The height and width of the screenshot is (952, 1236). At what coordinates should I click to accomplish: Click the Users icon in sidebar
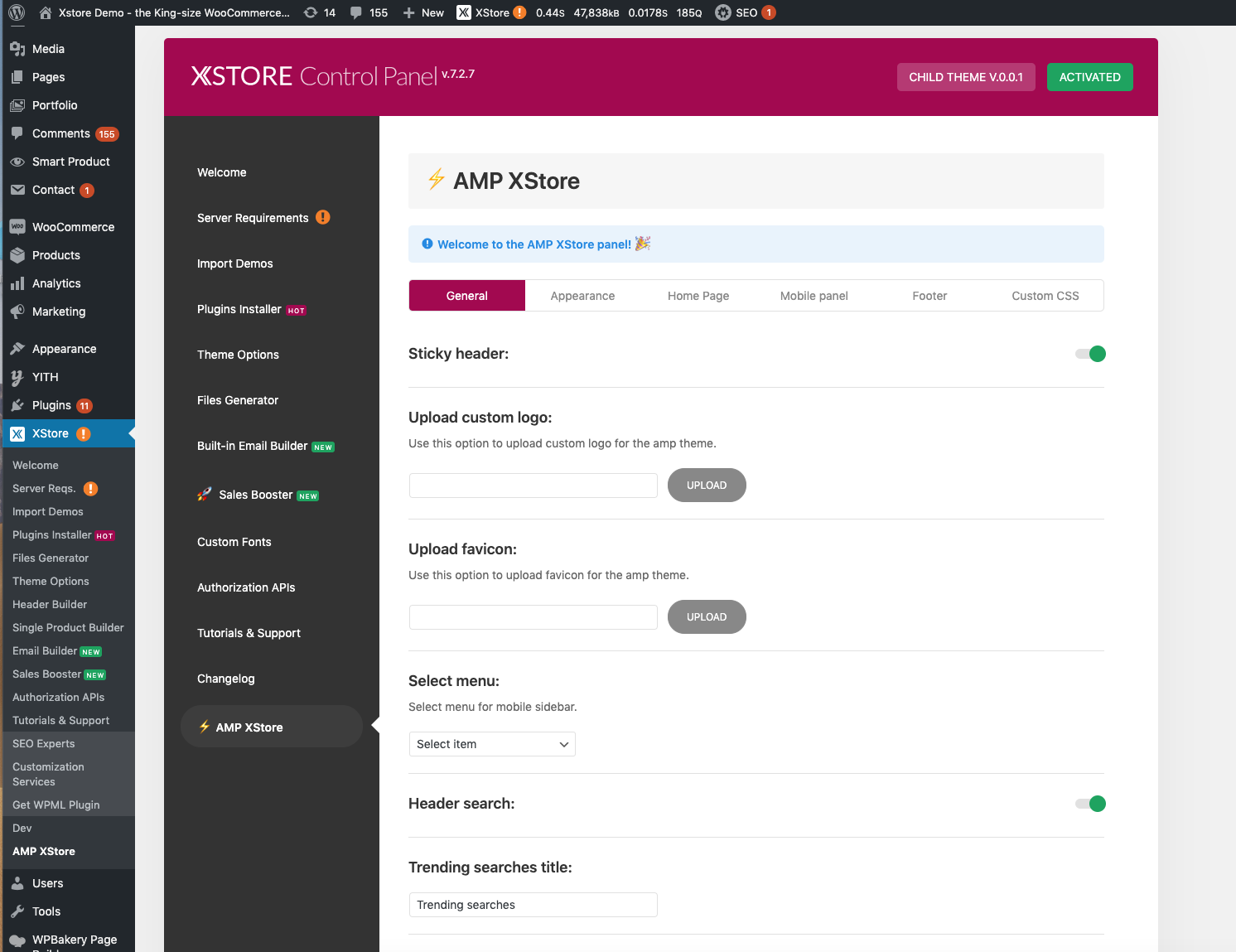tap(17, 883)
